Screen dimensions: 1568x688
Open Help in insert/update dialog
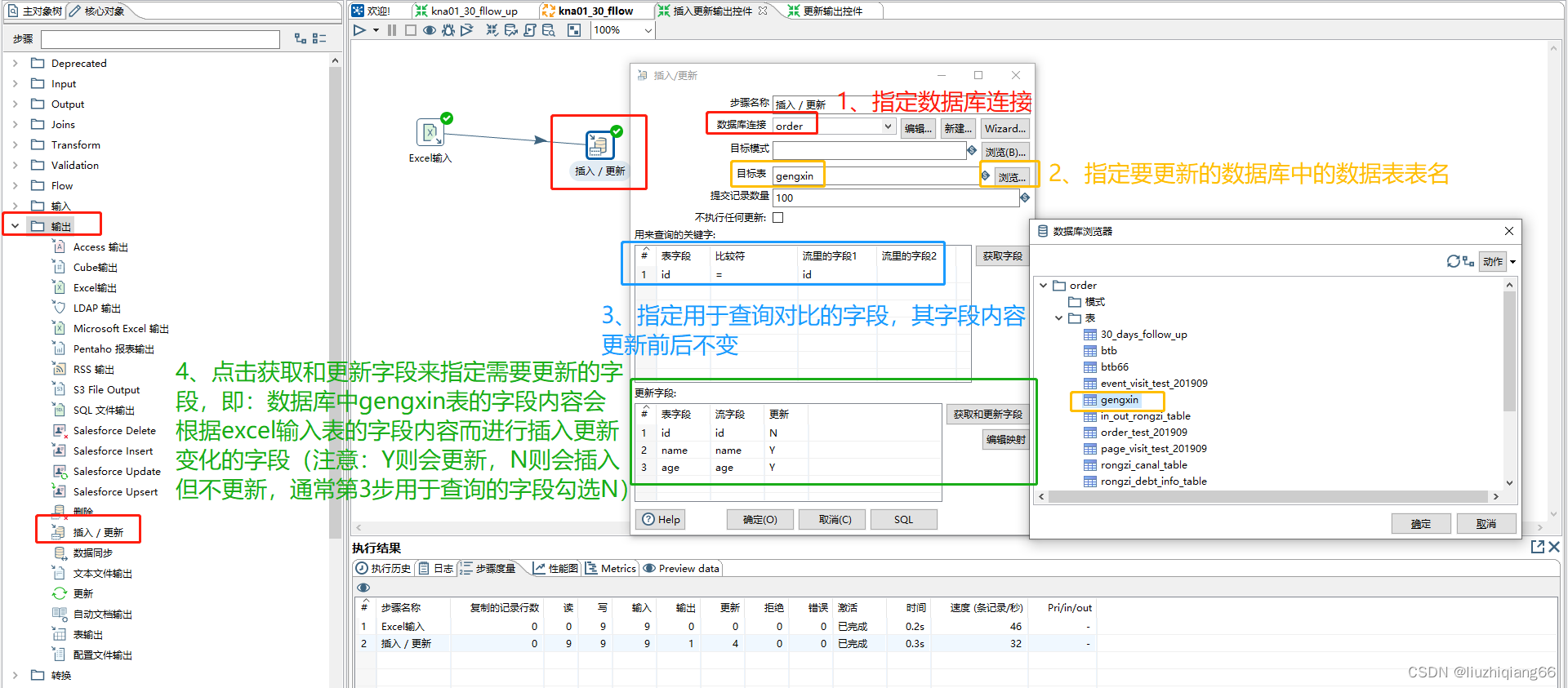(661, 519)
